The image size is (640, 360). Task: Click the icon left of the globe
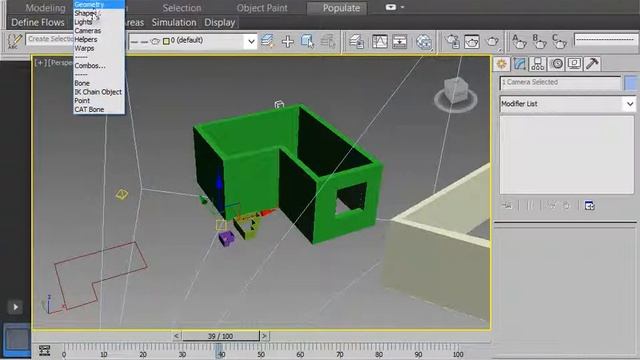400,41
